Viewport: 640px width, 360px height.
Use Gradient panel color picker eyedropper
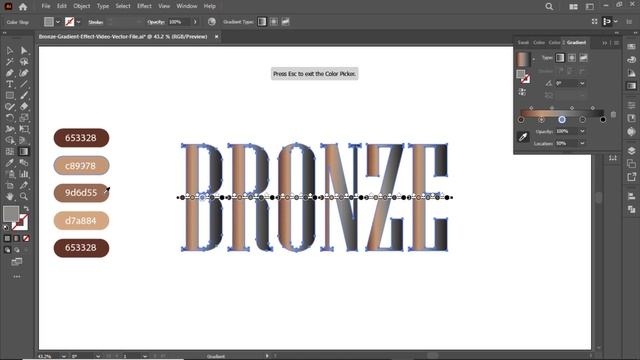pyautogui.click(x=523, y=137)
